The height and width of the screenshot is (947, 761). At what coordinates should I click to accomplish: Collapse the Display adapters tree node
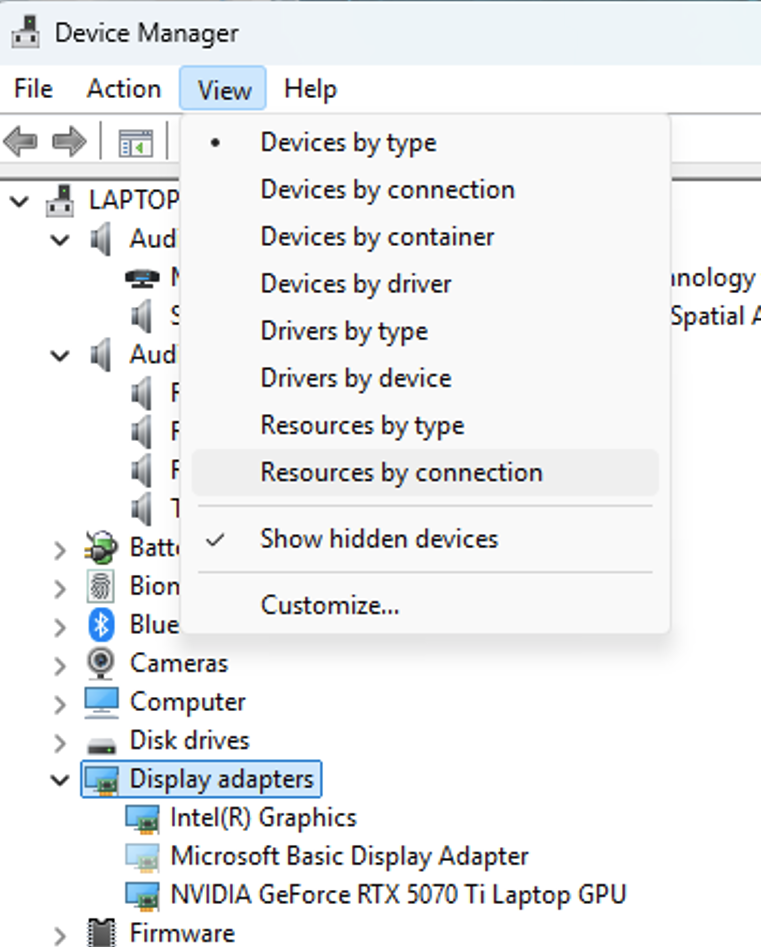pyautogui.click(x=58, y=778)
